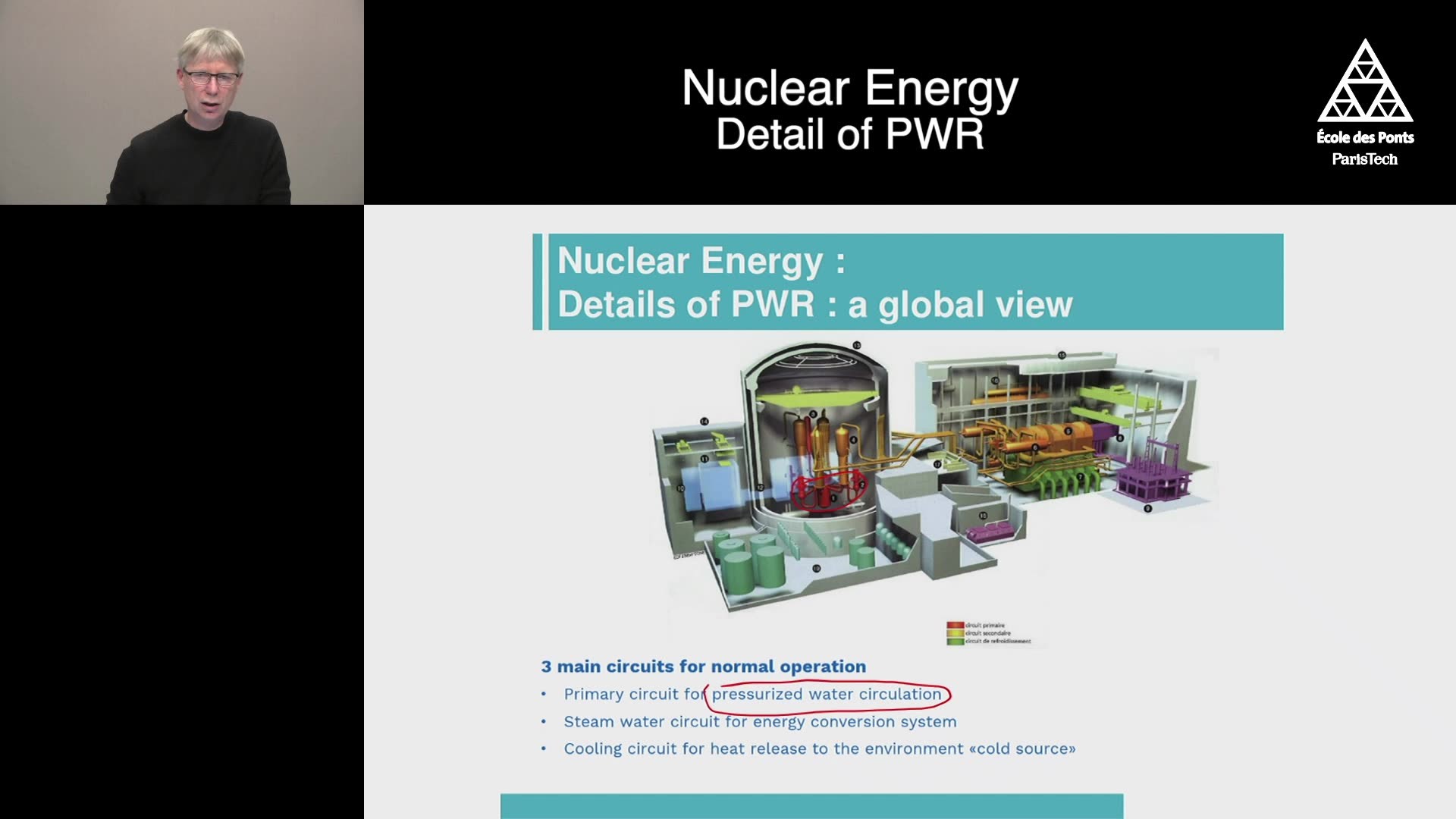The width and height of the screenshot is (1456, 819).
Task: Click the purple transformer frame structure
Action: point(1153,474)
